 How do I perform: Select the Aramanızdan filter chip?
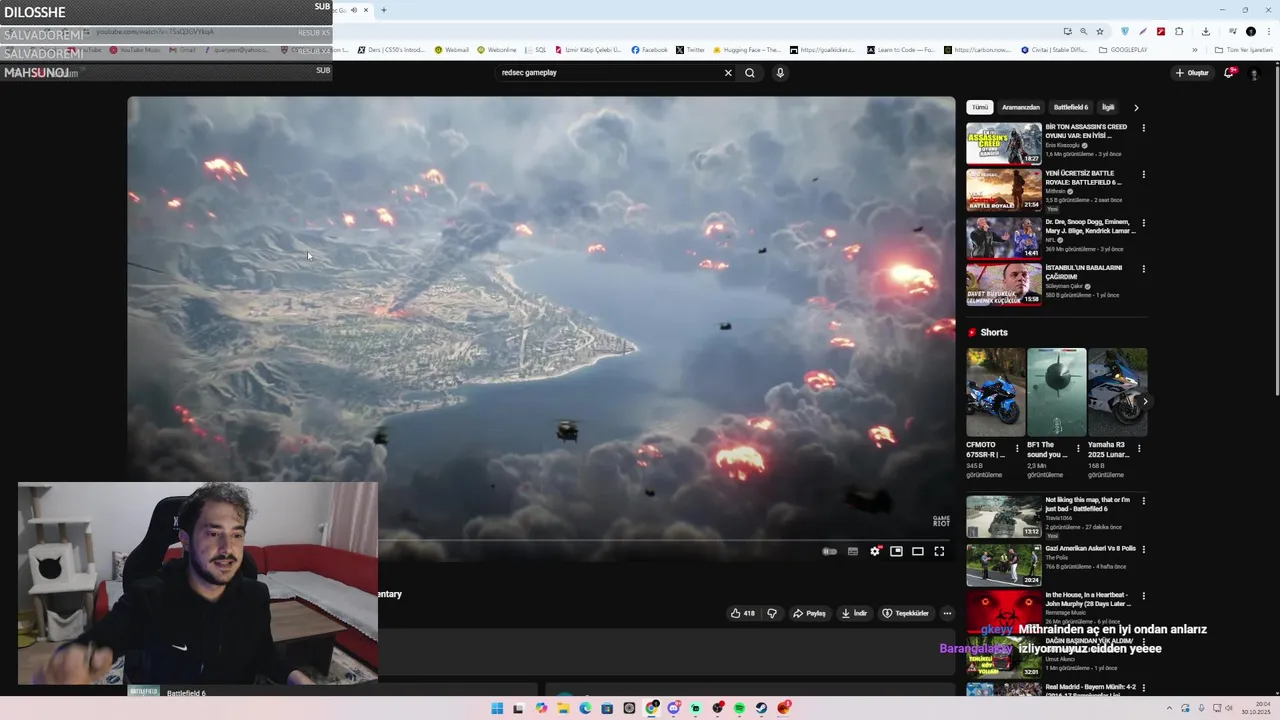tap(1021, 107)
